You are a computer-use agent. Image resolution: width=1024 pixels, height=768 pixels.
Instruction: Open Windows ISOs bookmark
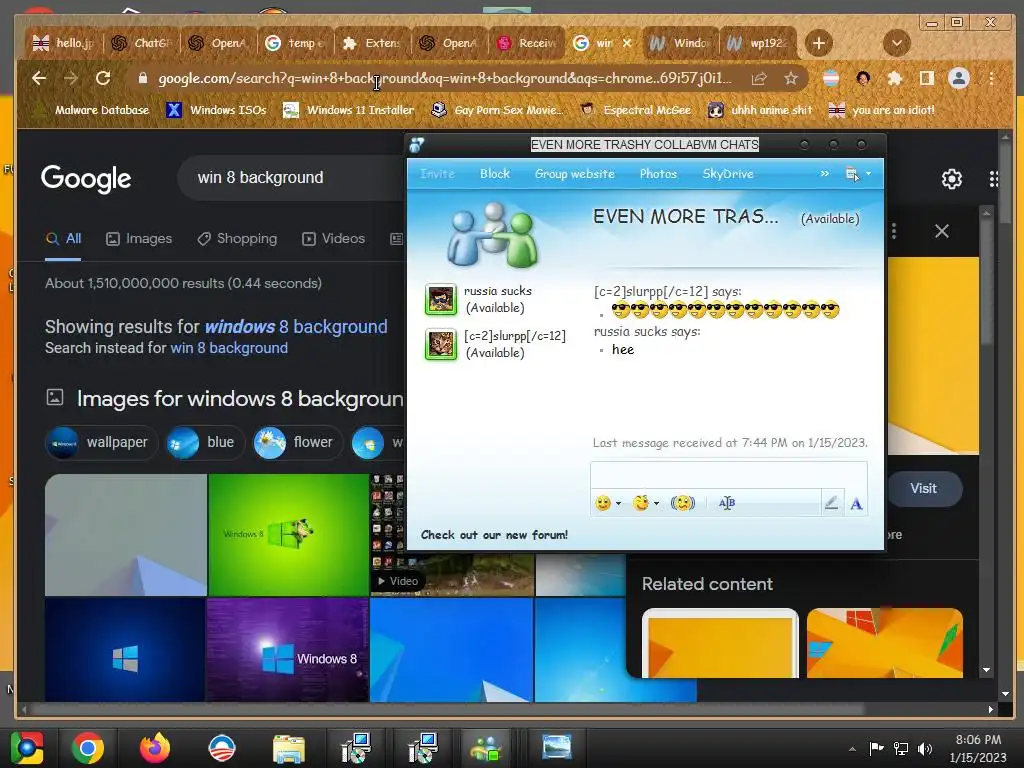coord(217,110)
